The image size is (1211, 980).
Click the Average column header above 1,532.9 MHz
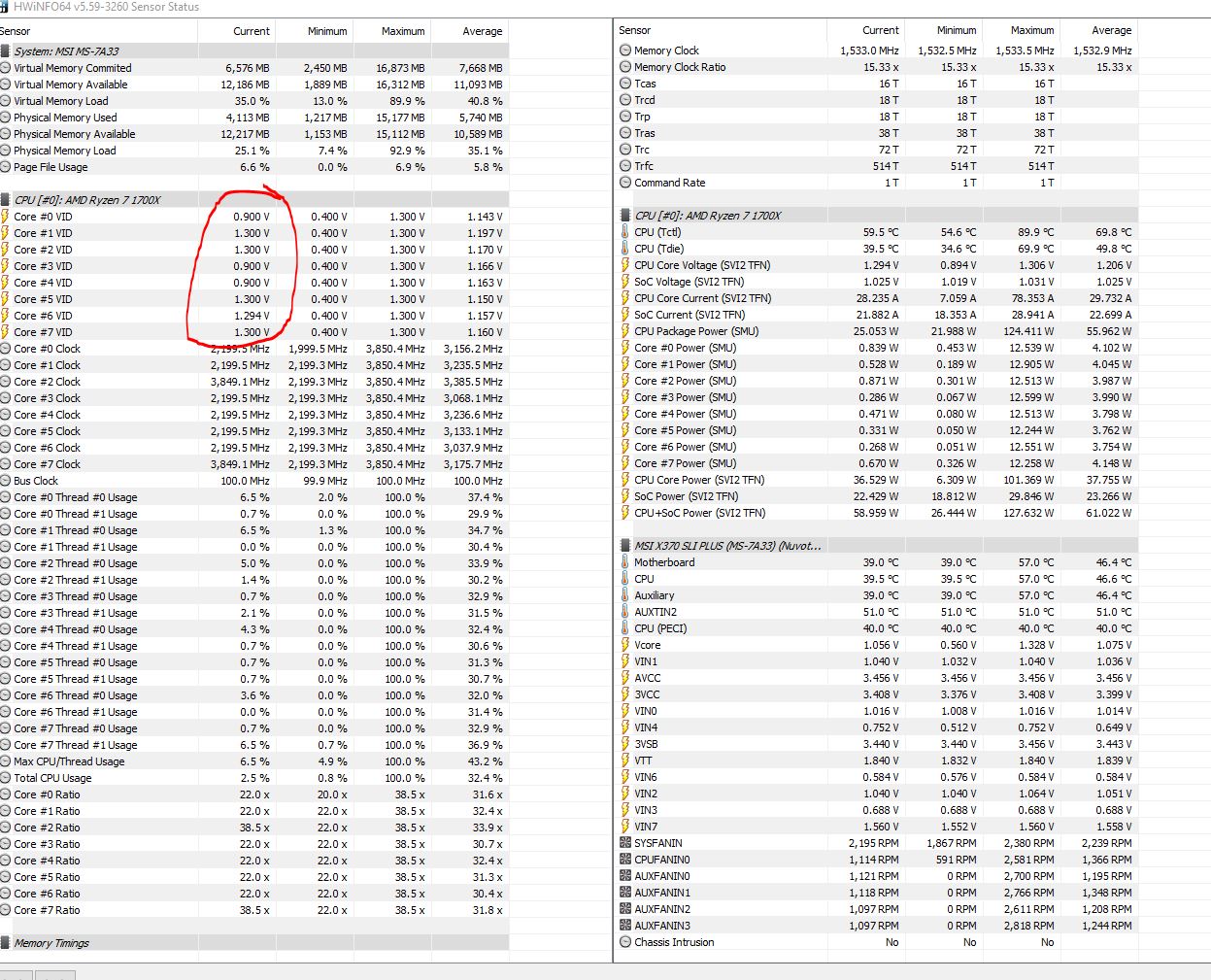(1098, 30)
